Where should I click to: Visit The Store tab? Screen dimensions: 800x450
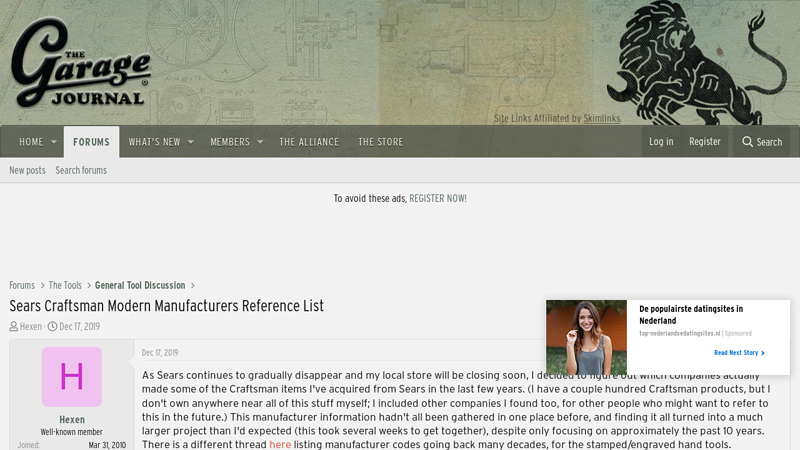click(381, 142)
